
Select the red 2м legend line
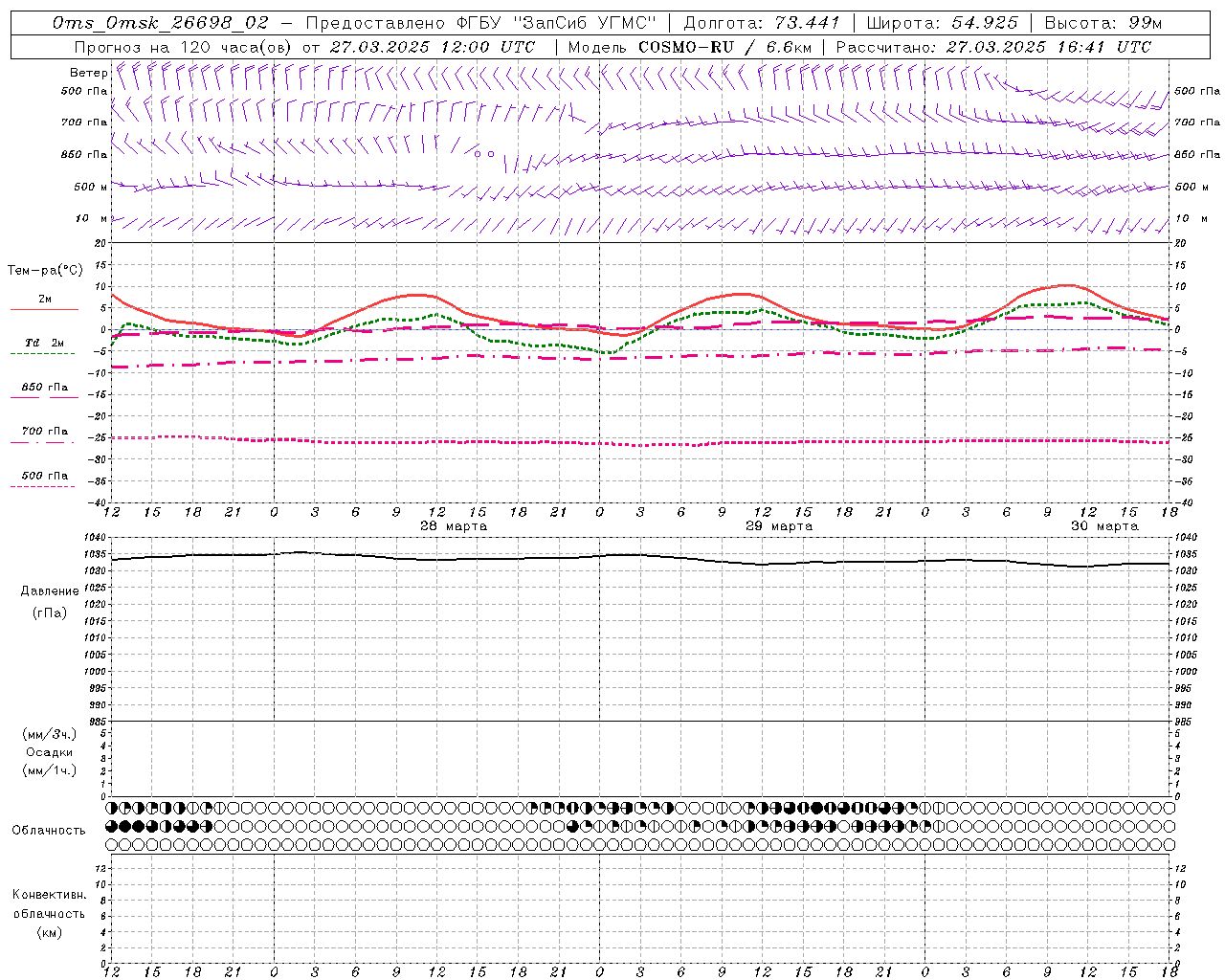[x=44, y=309]
